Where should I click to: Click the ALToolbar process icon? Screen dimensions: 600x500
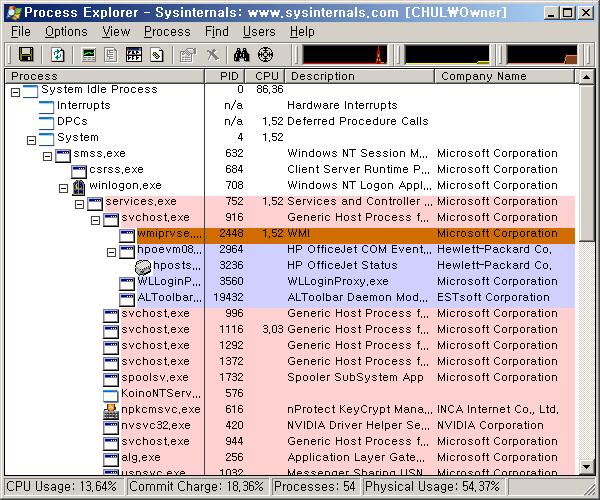127,300
